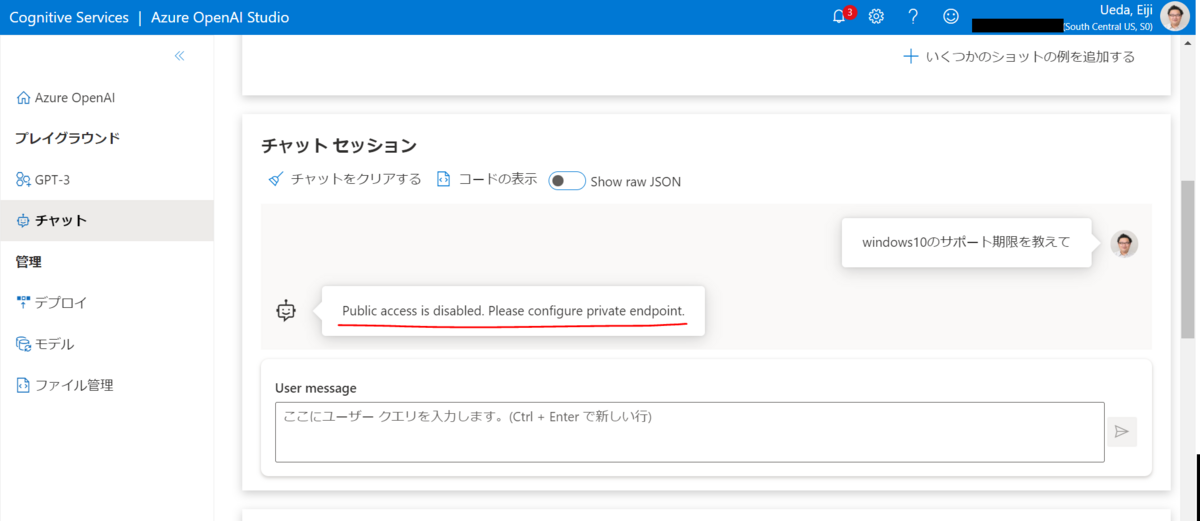Click the cube icon beside モデル

(23, 343)
